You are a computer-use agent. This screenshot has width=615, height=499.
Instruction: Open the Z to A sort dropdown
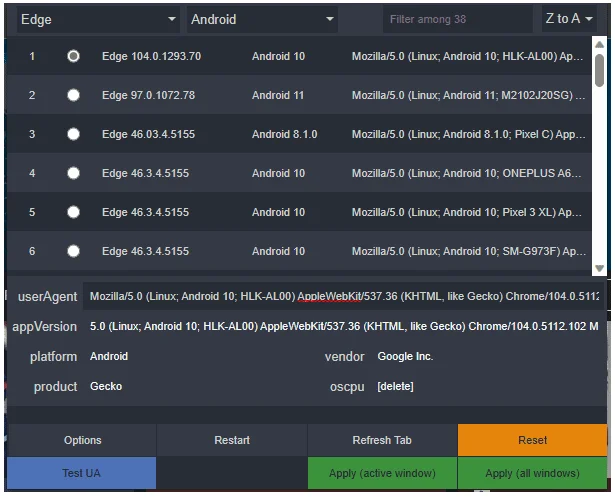pos(569,18)
